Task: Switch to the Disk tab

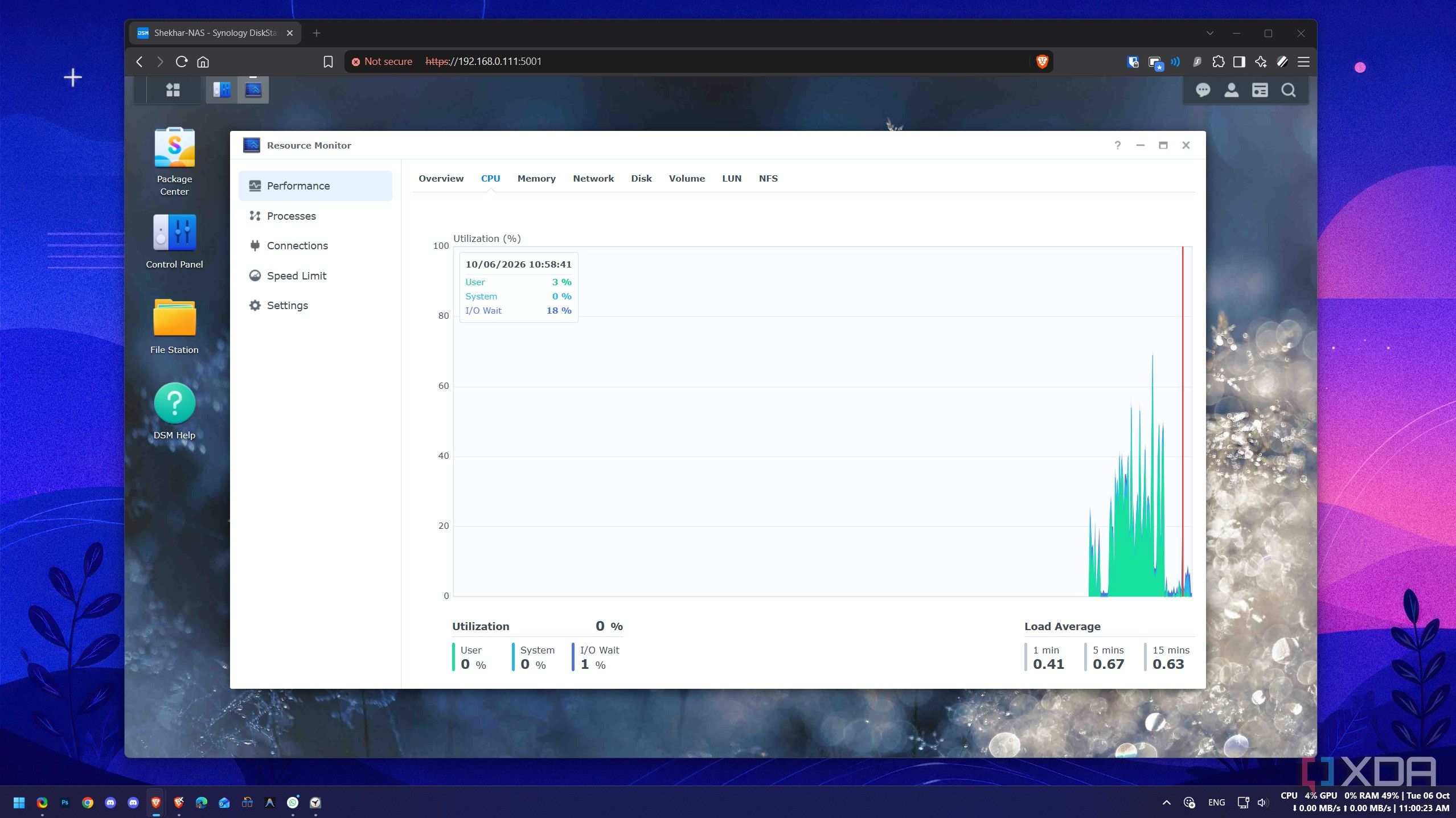Action: [x=641, y=178]
